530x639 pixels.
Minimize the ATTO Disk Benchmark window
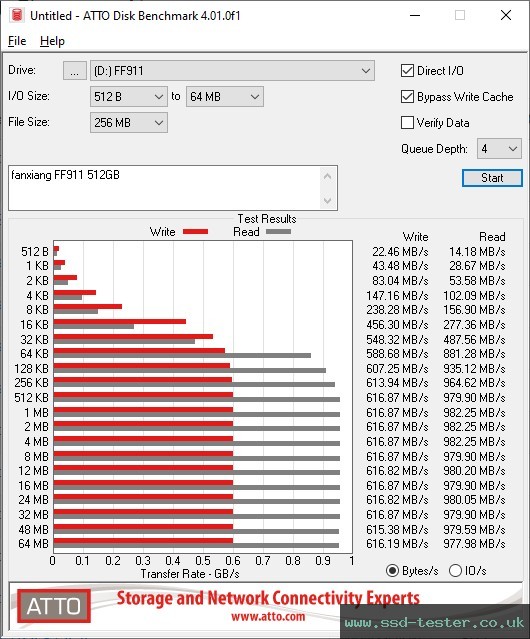click(x=415, y=15)
